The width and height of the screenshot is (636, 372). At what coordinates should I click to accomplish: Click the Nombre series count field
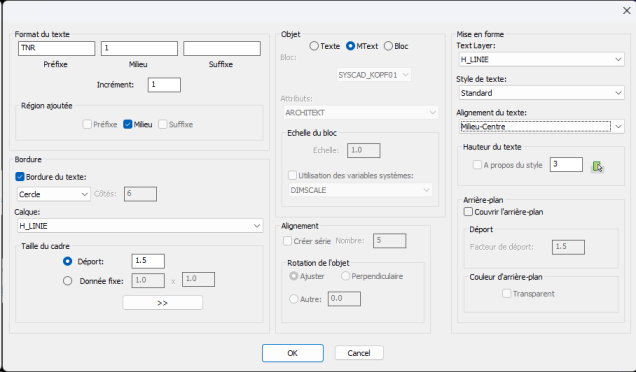(x=389, y=241)
